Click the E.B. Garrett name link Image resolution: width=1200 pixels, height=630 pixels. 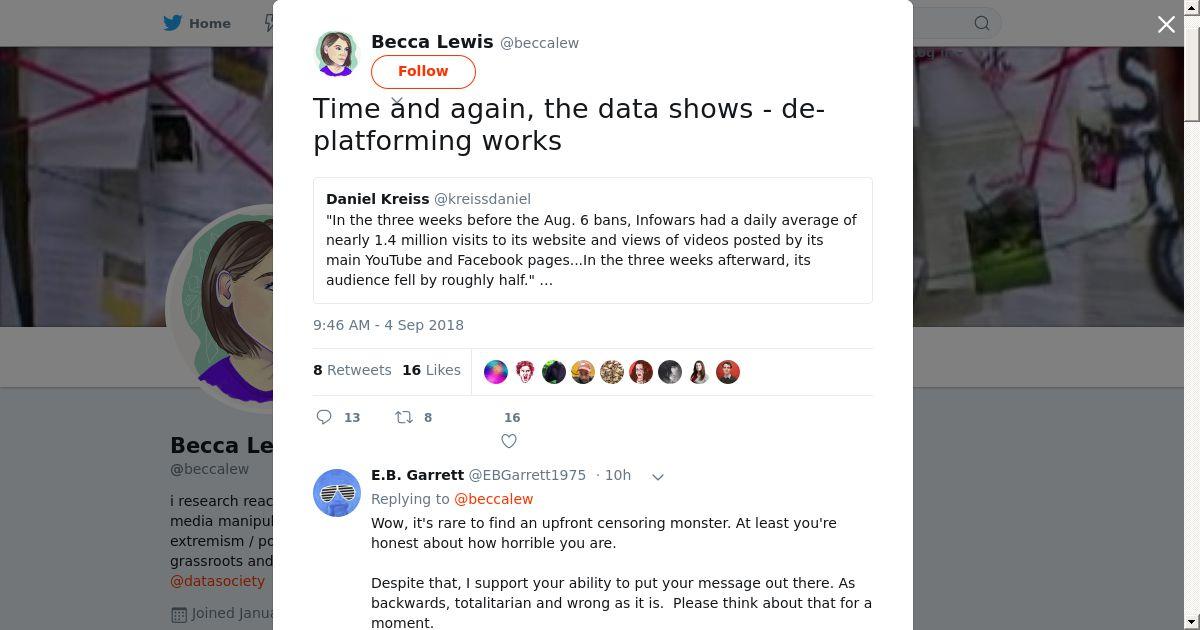tap(417, 475)
